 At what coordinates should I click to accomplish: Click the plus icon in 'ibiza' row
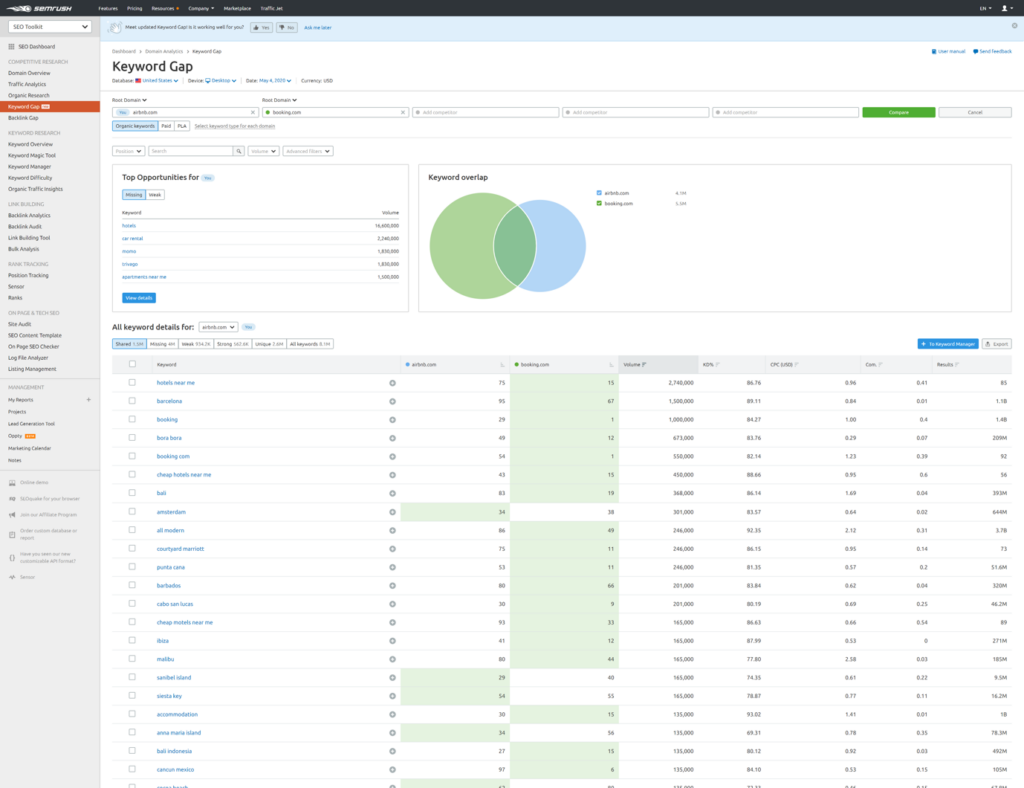[x=392, y=641]
